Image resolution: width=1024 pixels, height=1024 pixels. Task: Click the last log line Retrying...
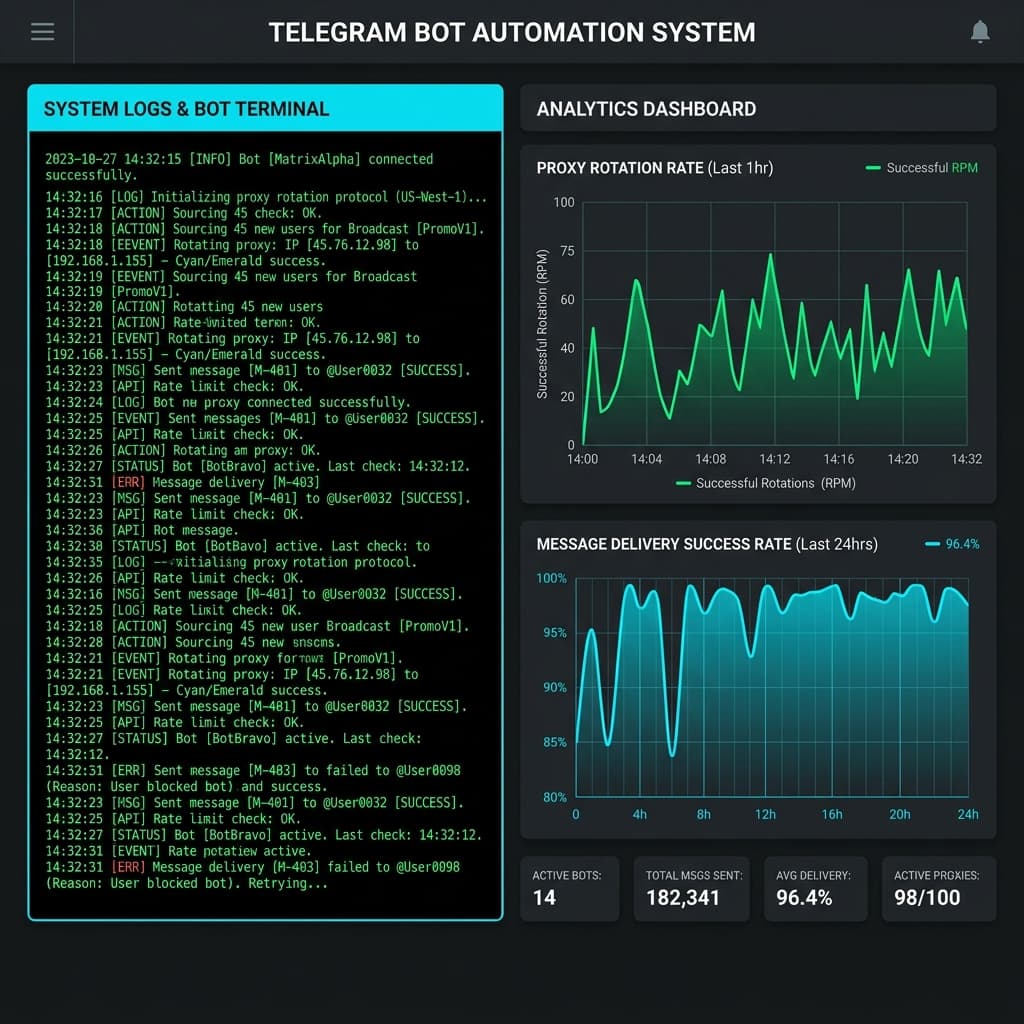[x=252, y=875]
